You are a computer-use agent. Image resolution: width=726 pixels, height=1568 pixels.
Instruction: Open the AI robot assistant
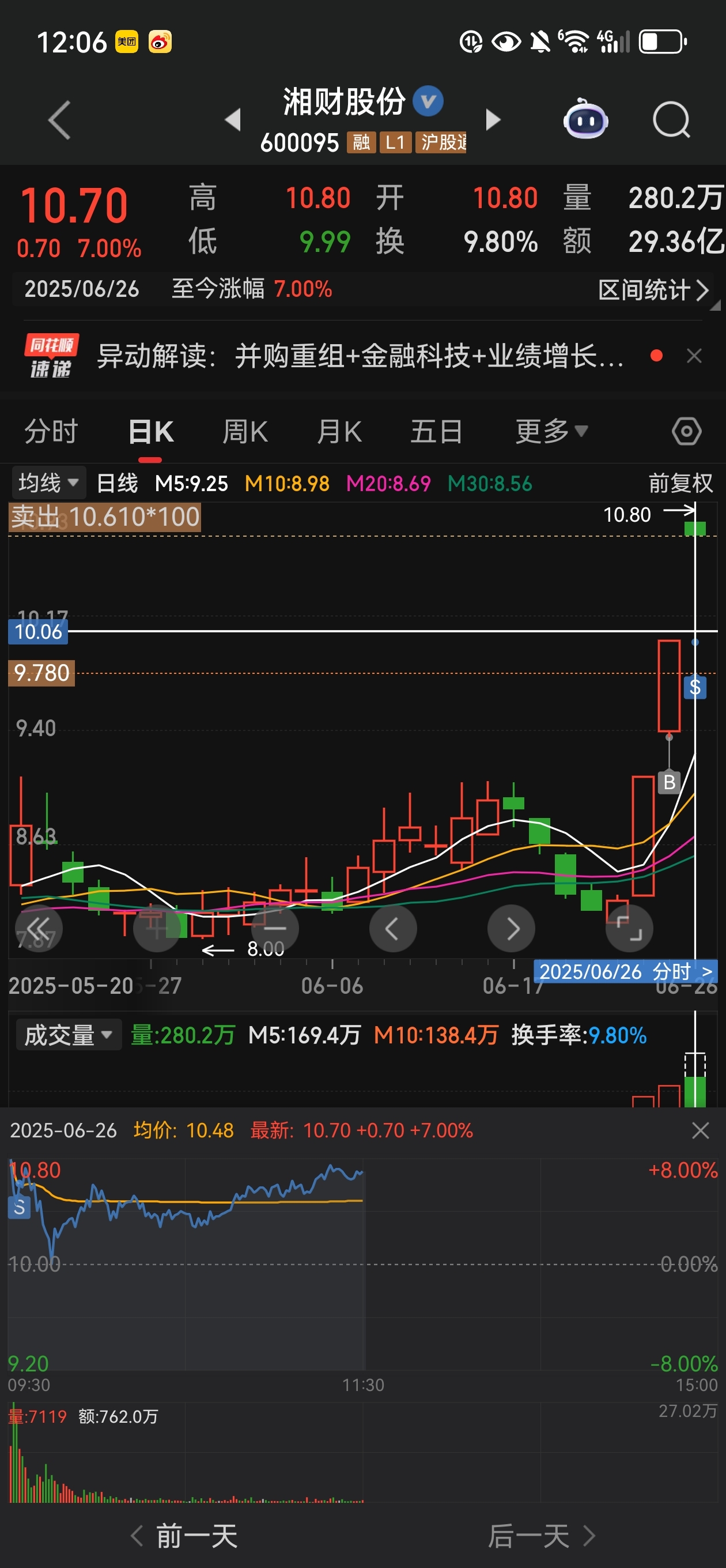585,119
